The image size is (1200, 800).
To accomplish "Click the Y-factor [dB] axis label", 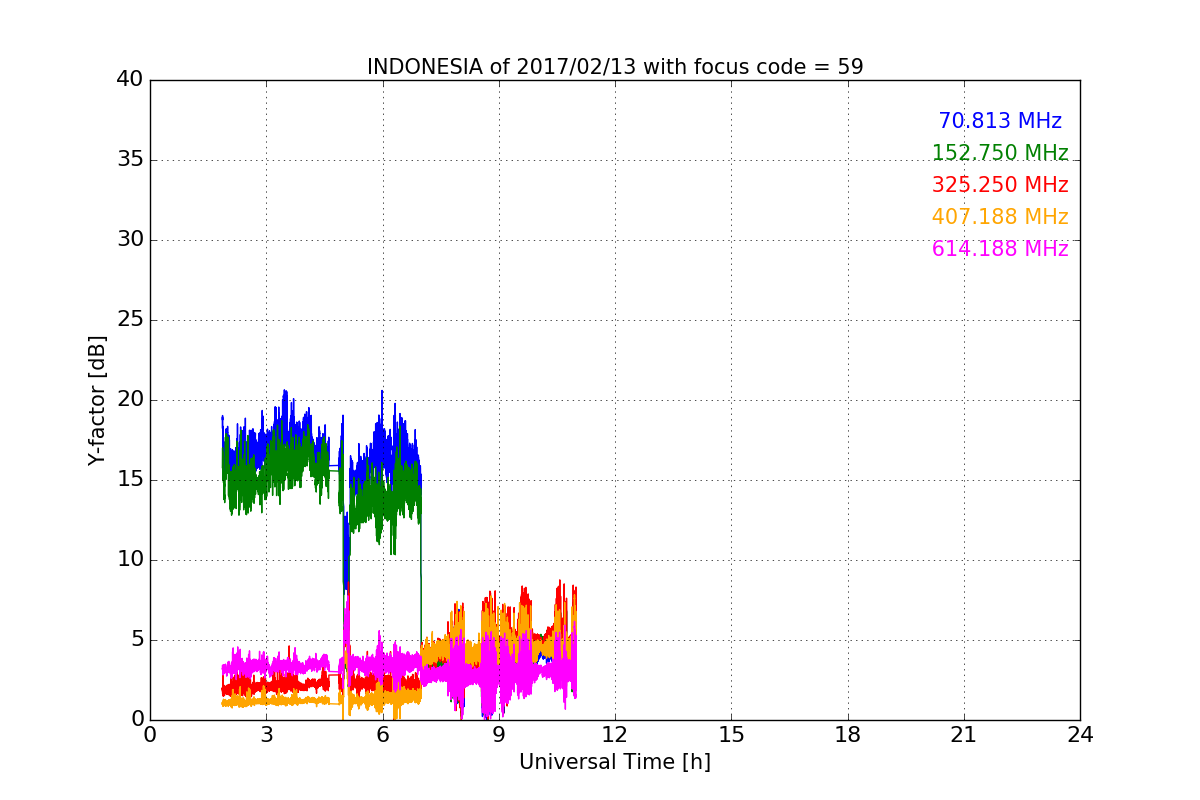I will (97, 400).
